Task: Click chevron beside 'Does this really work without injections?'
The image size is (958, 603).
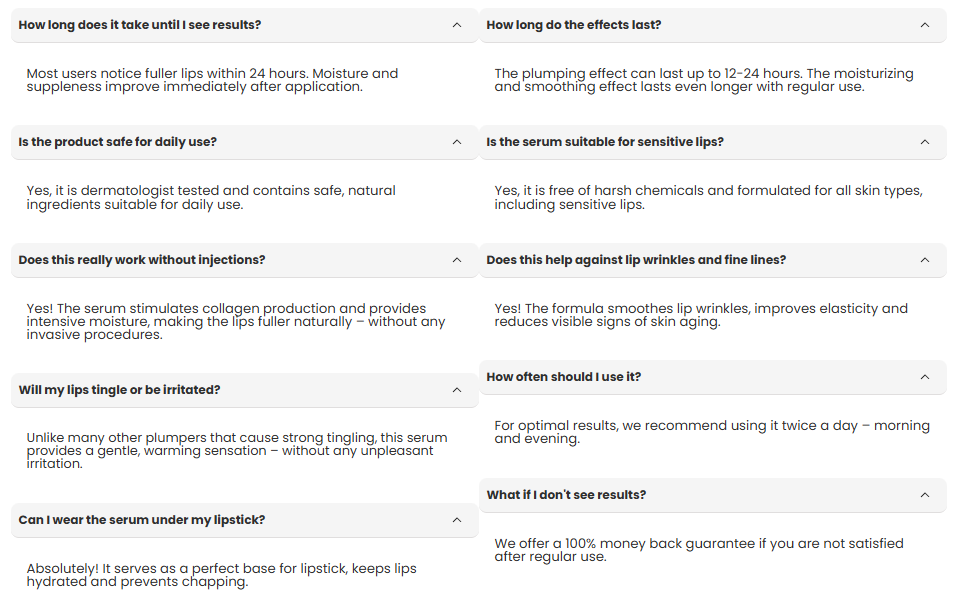Action: [x=457, y=260]
